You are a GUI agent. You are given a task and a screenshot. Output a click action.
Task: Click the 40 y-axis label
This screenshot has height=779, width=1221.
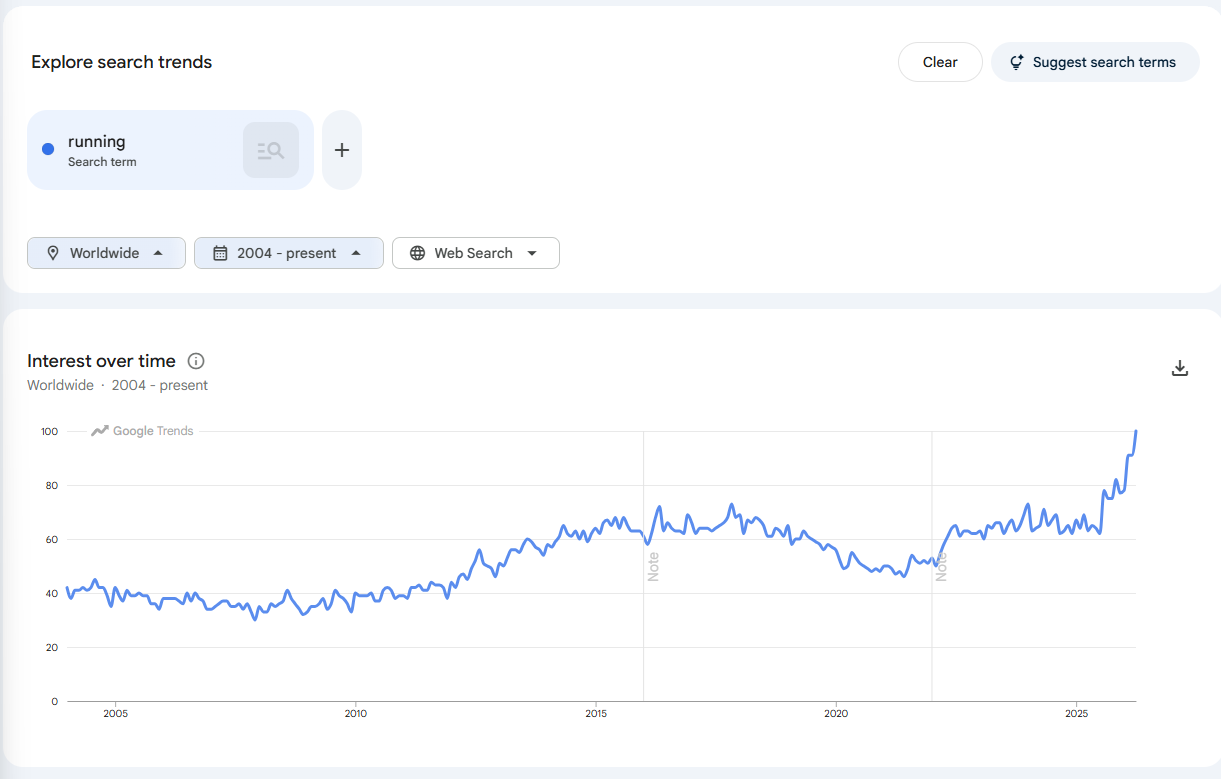coord(52,593)
